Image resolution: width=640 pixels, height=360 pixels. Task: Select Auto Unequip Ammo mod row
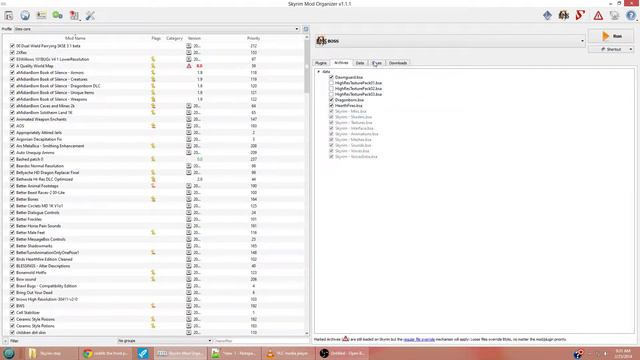pos(154,153)
